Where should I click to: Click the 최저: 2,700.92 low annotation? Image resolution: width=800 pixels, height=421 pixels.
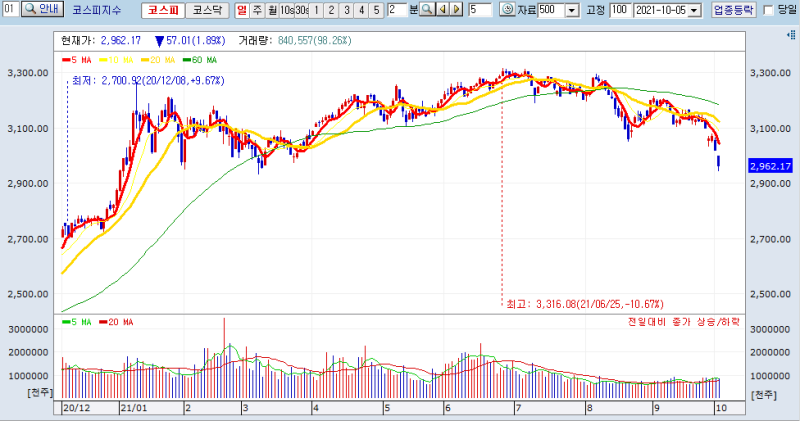(148, 81)
